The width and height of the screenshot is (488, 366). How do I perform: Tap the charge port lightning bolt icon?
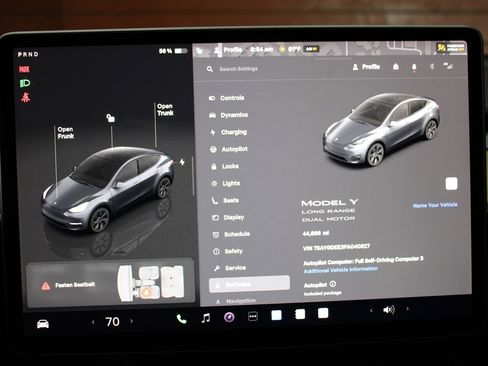[x=182, y=162]
